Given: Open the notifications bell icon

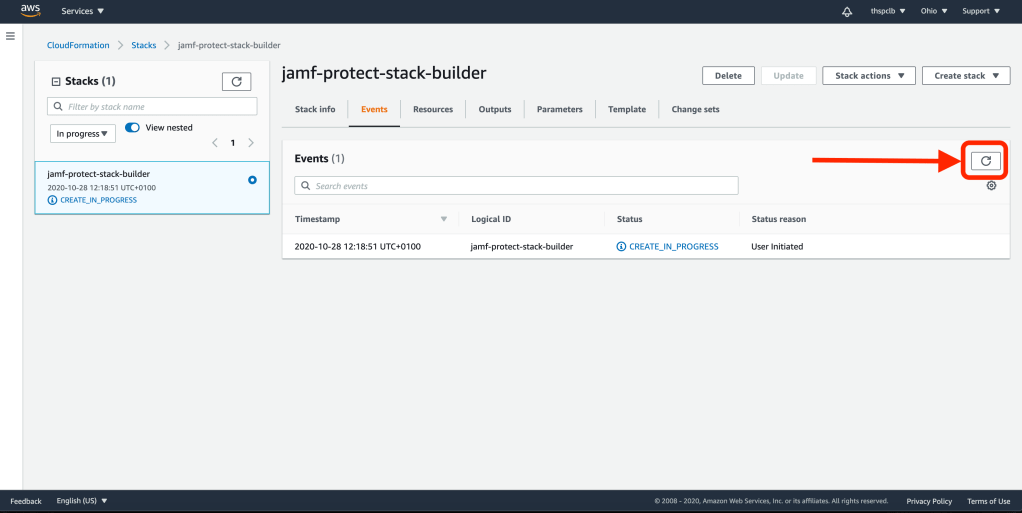Looking at the screenshot, I should 848,12.
